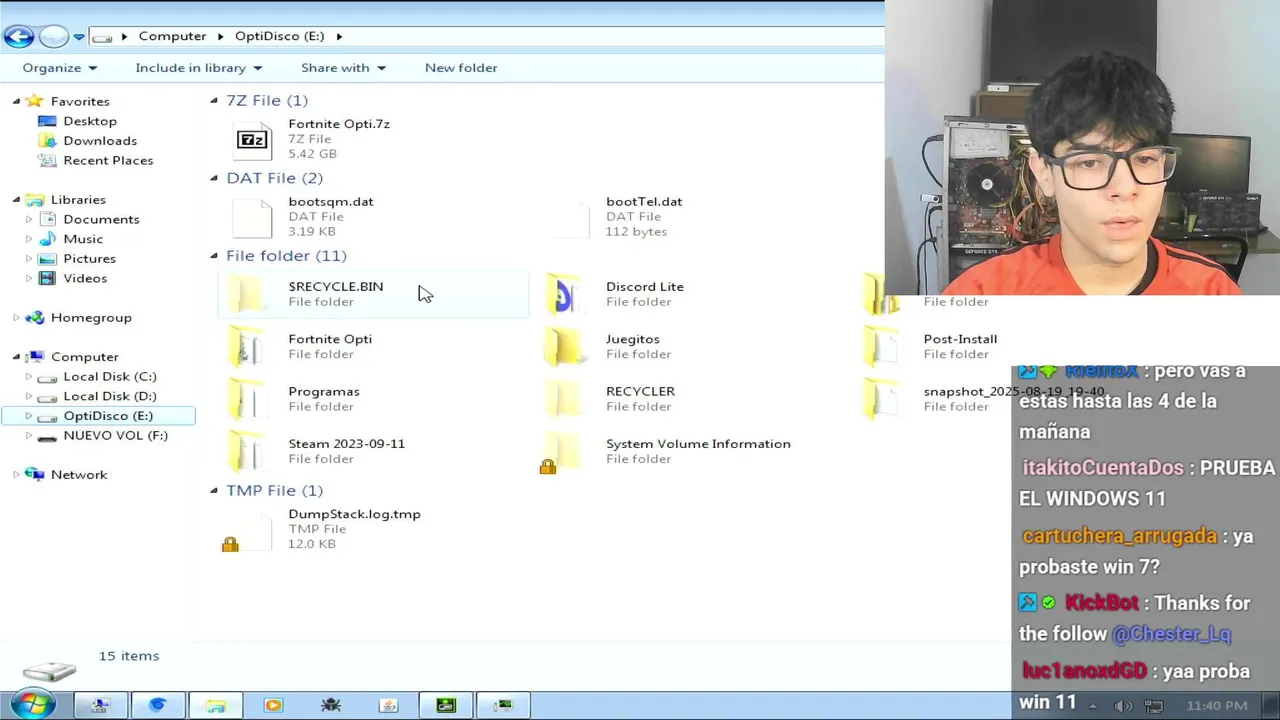Select Network in the navigation pane

(79, 475)
